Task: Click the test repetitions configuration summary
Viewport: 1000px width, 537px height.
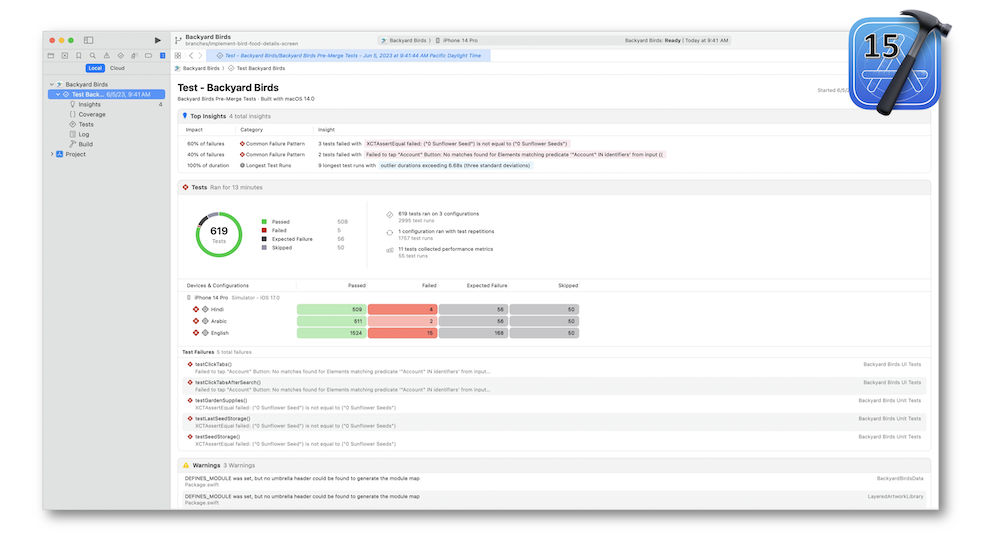Action: click(446, 232)
